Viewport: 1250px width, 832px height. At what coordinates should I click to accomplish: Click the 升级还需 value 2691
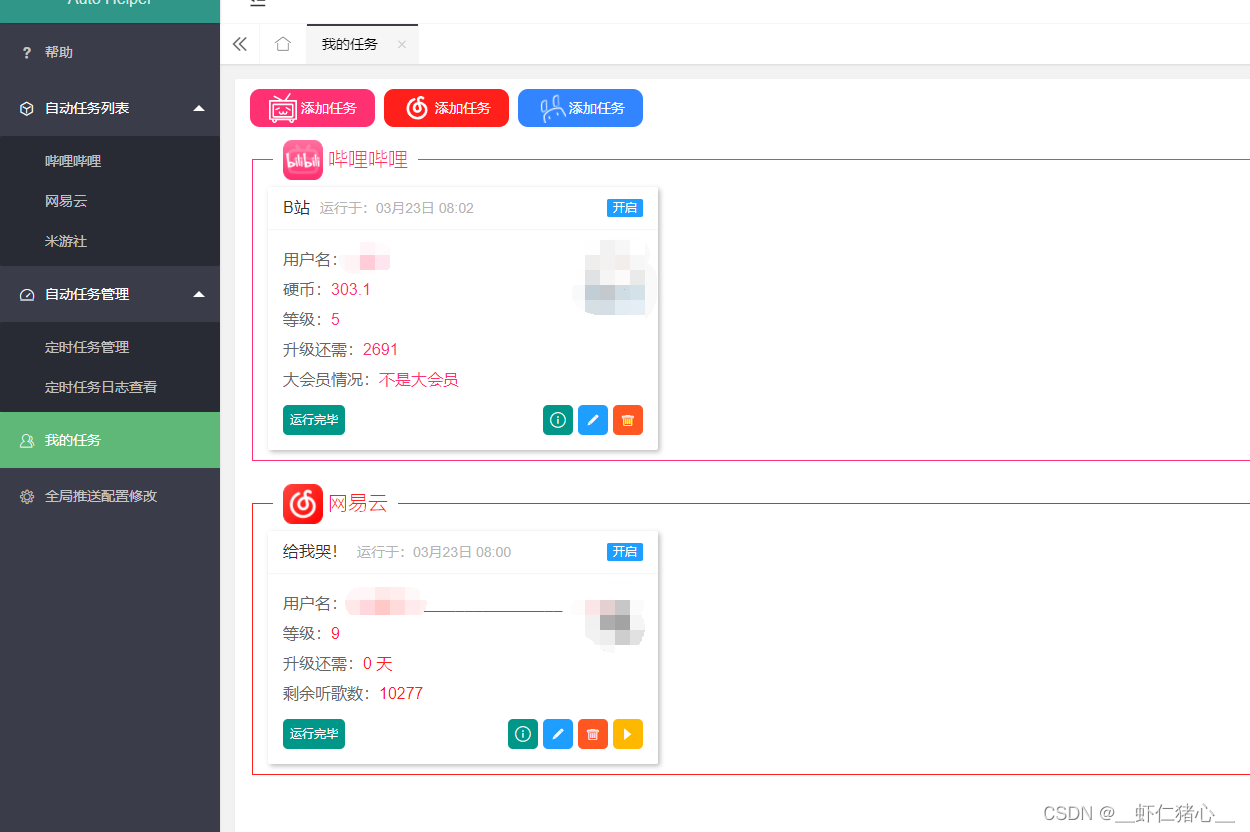pyautogui.click(x=381, y=350)
